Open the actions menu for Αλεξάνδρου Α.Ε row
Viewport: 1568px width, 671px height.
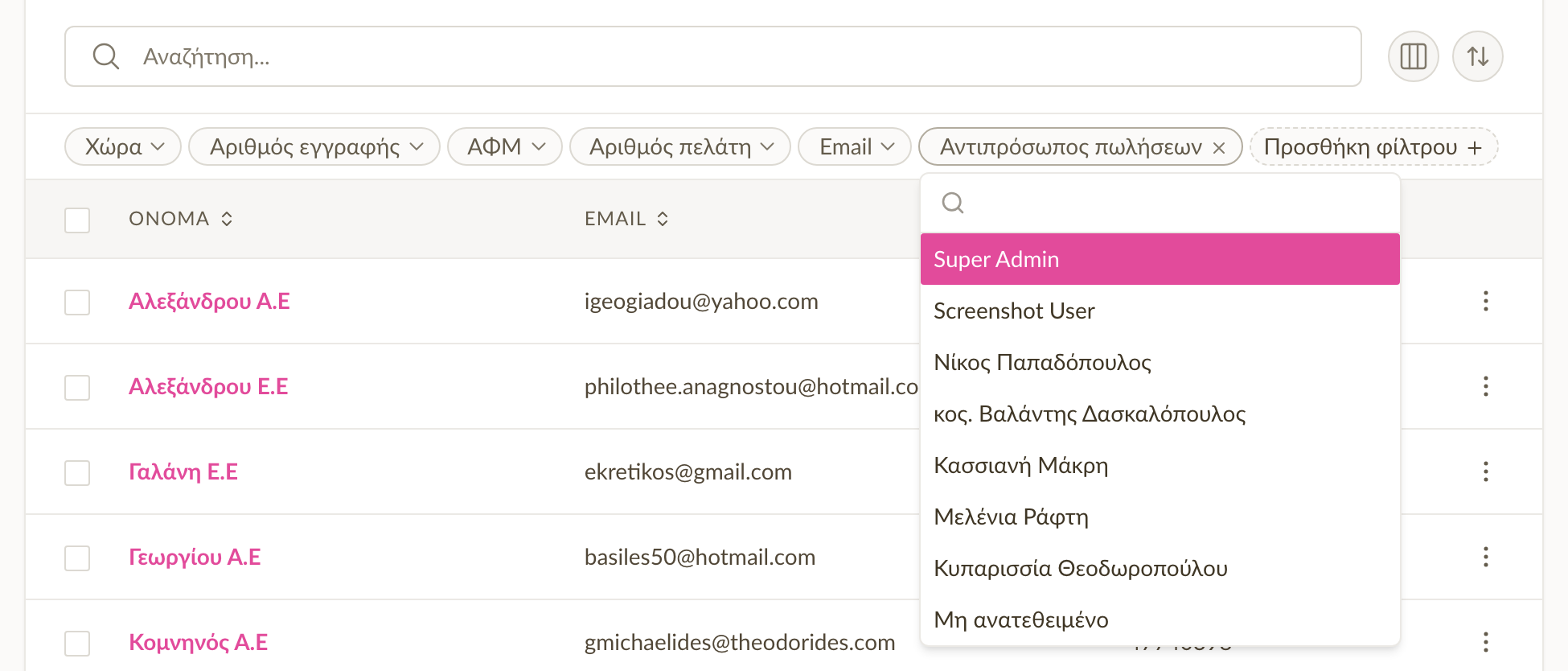click(1485, 301)
